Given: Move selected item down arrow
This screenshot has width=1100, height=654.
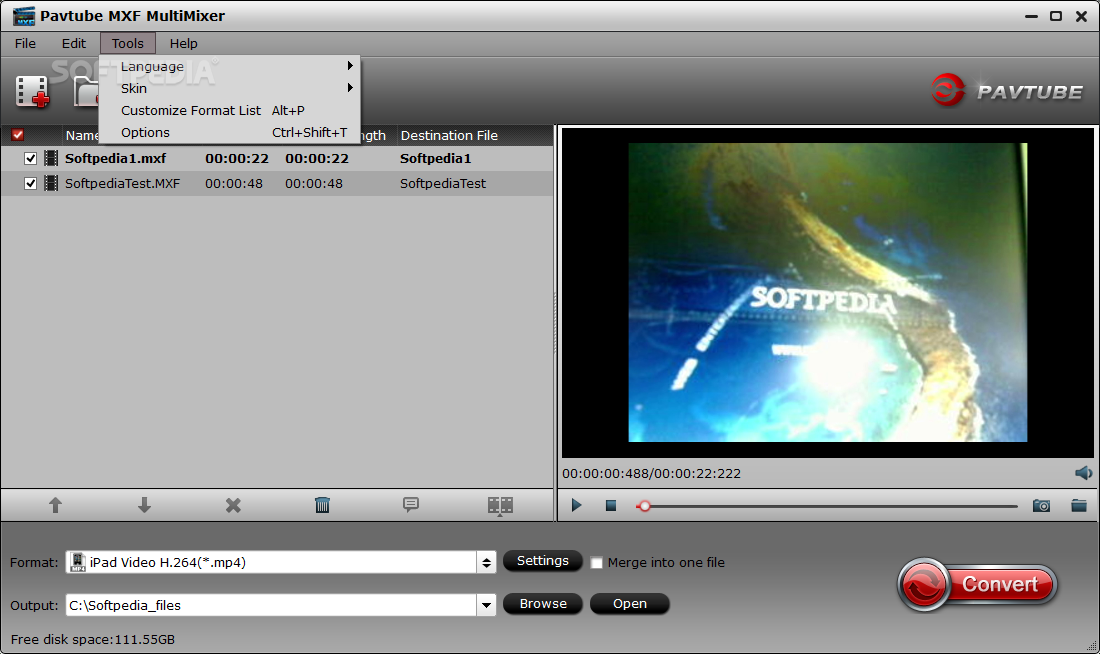Looking at the screenshot, I should coord(145,505).
